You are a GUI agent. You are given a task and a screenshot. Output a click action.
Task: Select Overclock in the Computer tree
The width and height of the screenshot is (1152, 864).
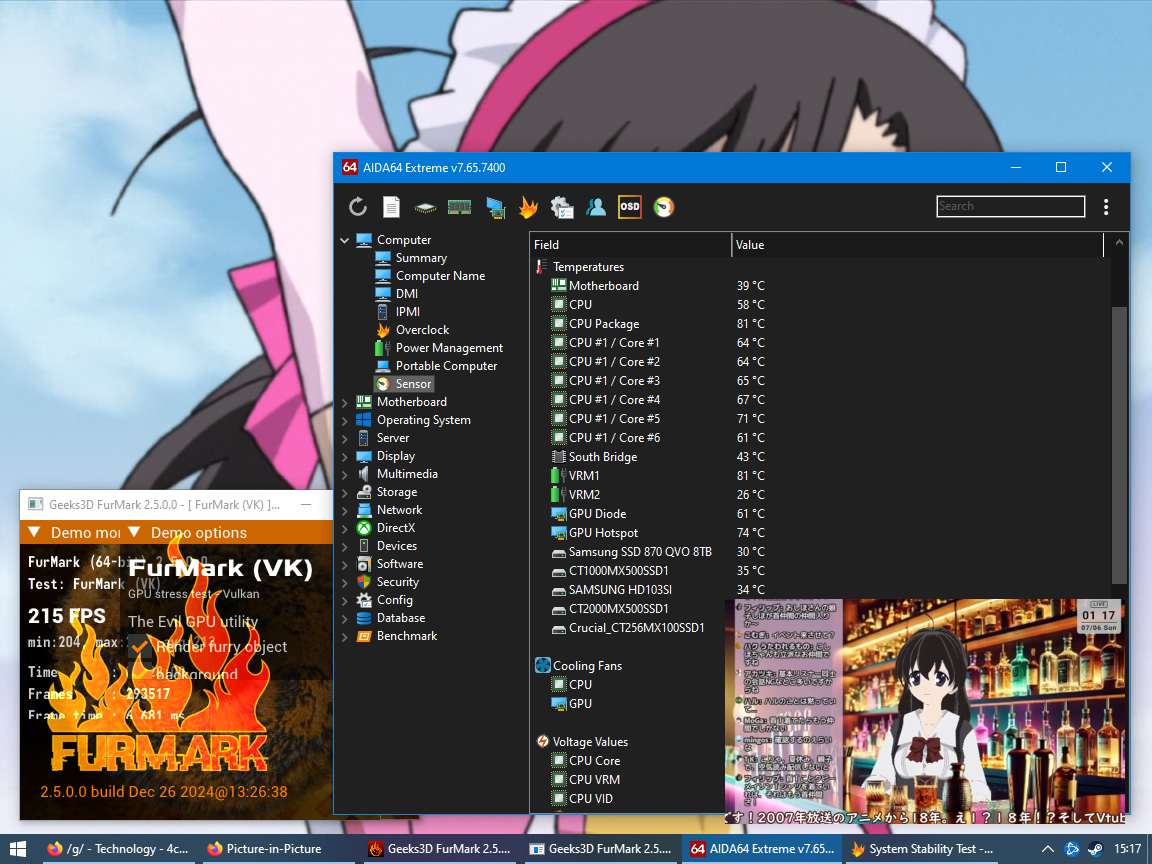coord(422,330)
